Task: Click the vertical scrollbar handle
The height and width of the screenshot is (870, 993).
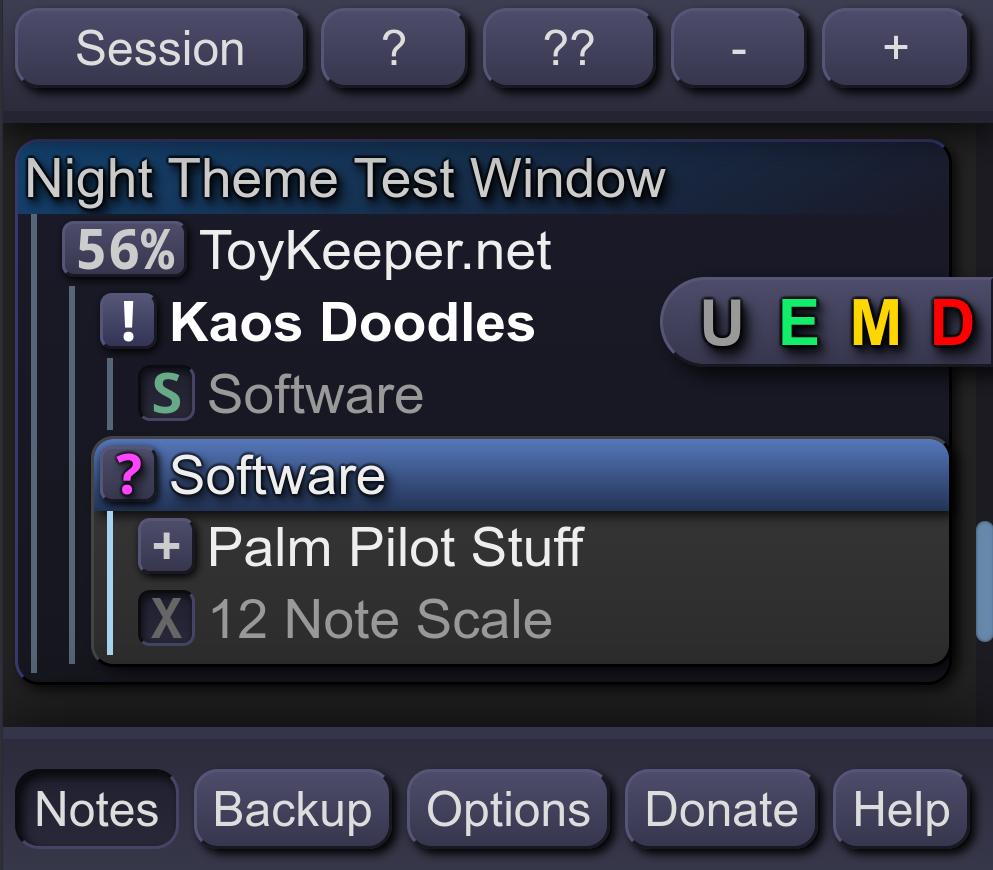Action: (984, 580)
